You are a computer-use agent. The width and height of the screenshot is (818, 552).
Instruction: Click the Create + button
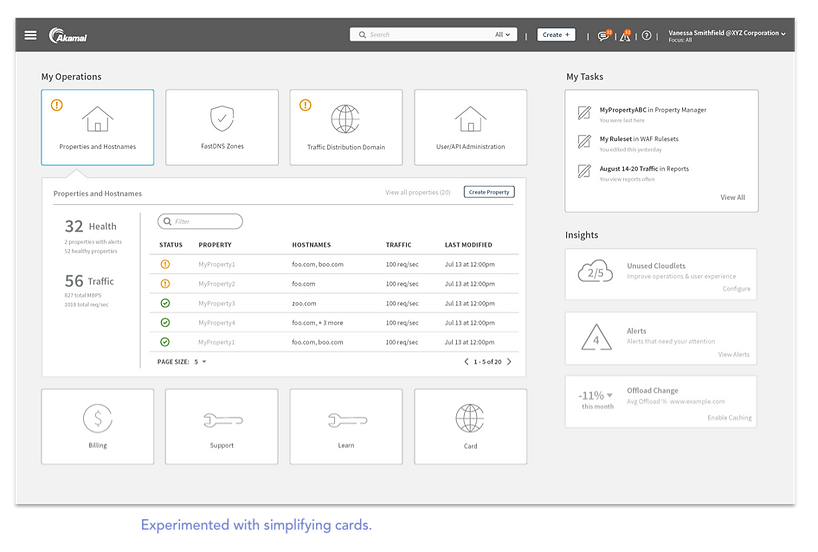coord(556,34)
